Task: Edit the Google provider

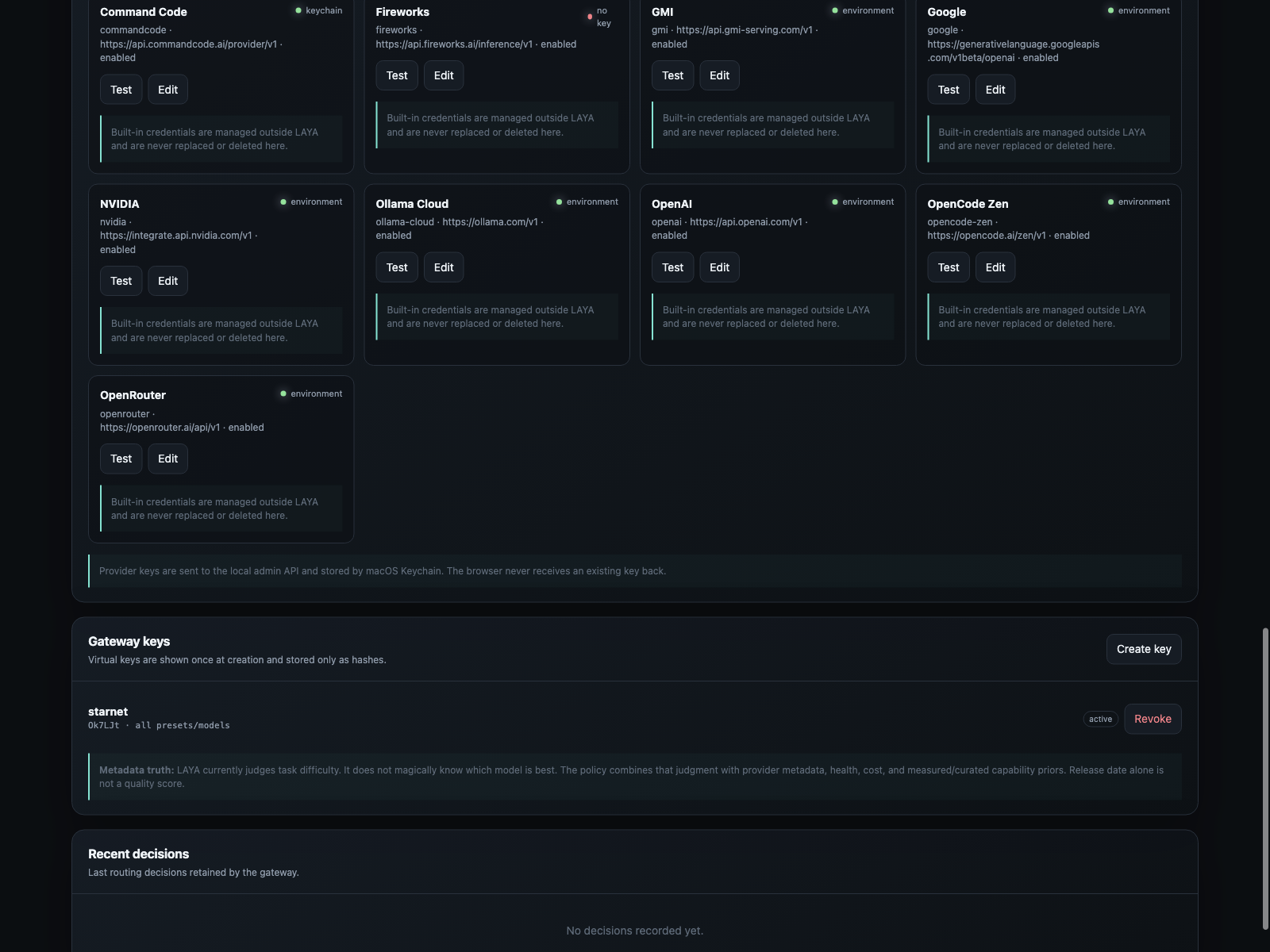Action: tap(995, 90)
